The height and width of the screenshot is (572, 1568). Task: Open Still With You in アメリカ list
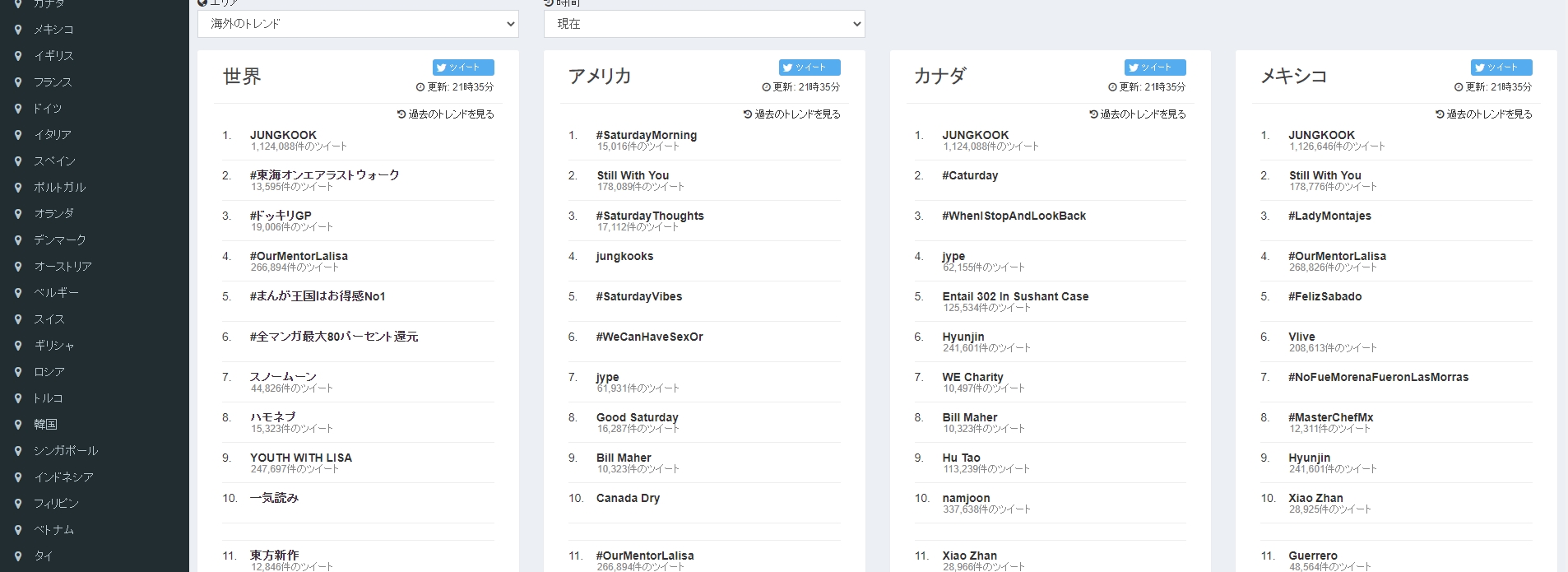[633, 175]
